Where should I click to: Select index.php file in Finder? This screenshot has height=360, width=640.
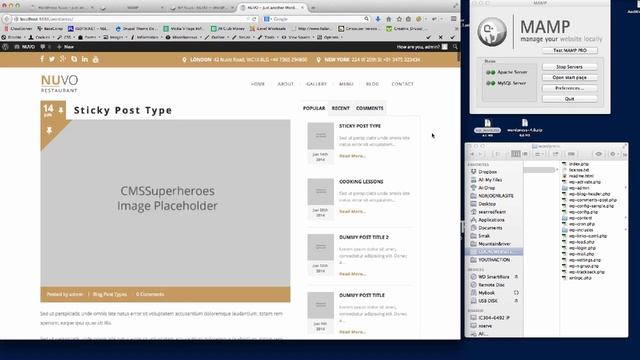pos(579,164)
